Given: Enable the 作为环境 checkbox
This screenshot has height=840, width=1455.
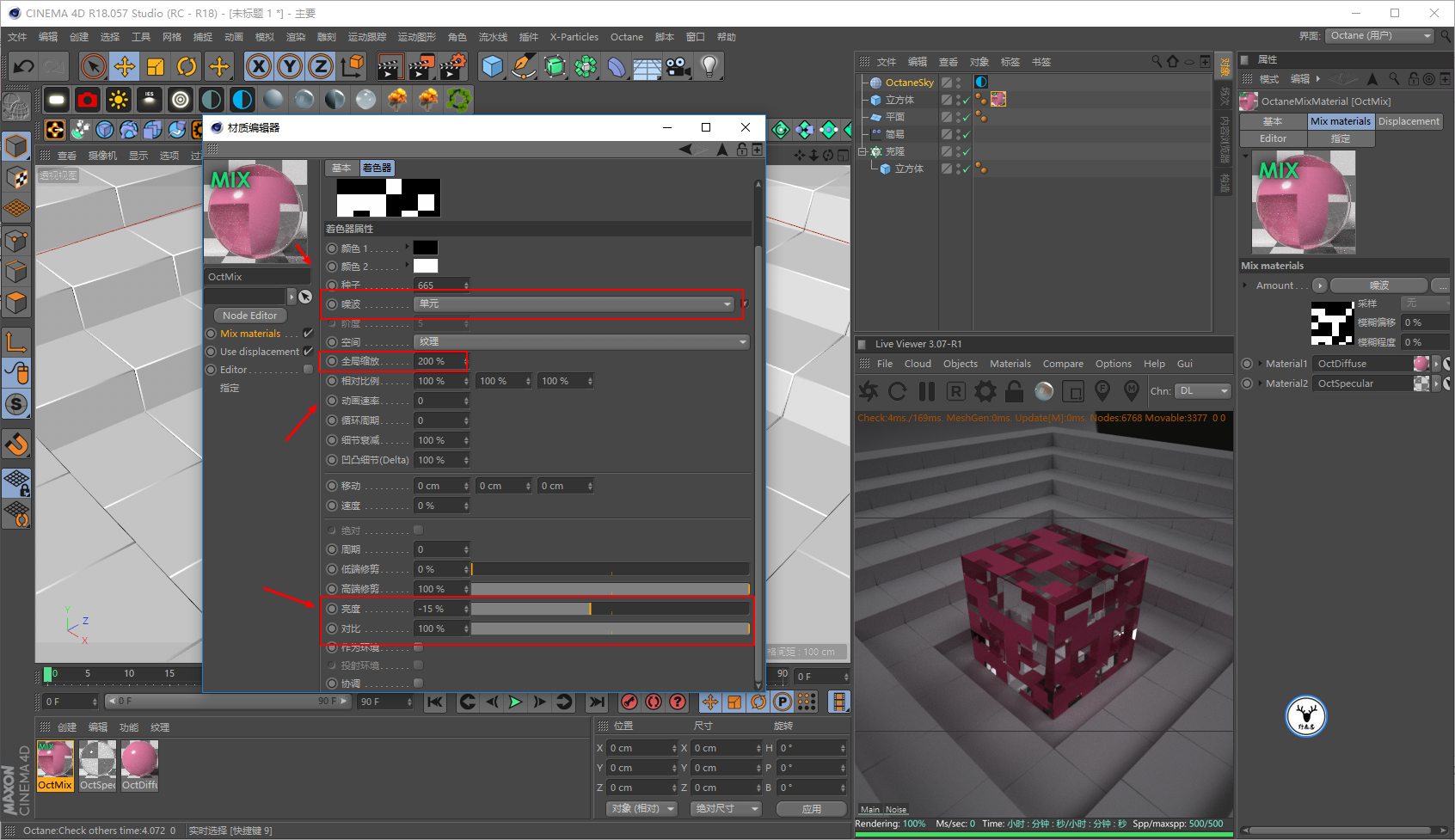Looking at the screenshot, I should [418, 647].
